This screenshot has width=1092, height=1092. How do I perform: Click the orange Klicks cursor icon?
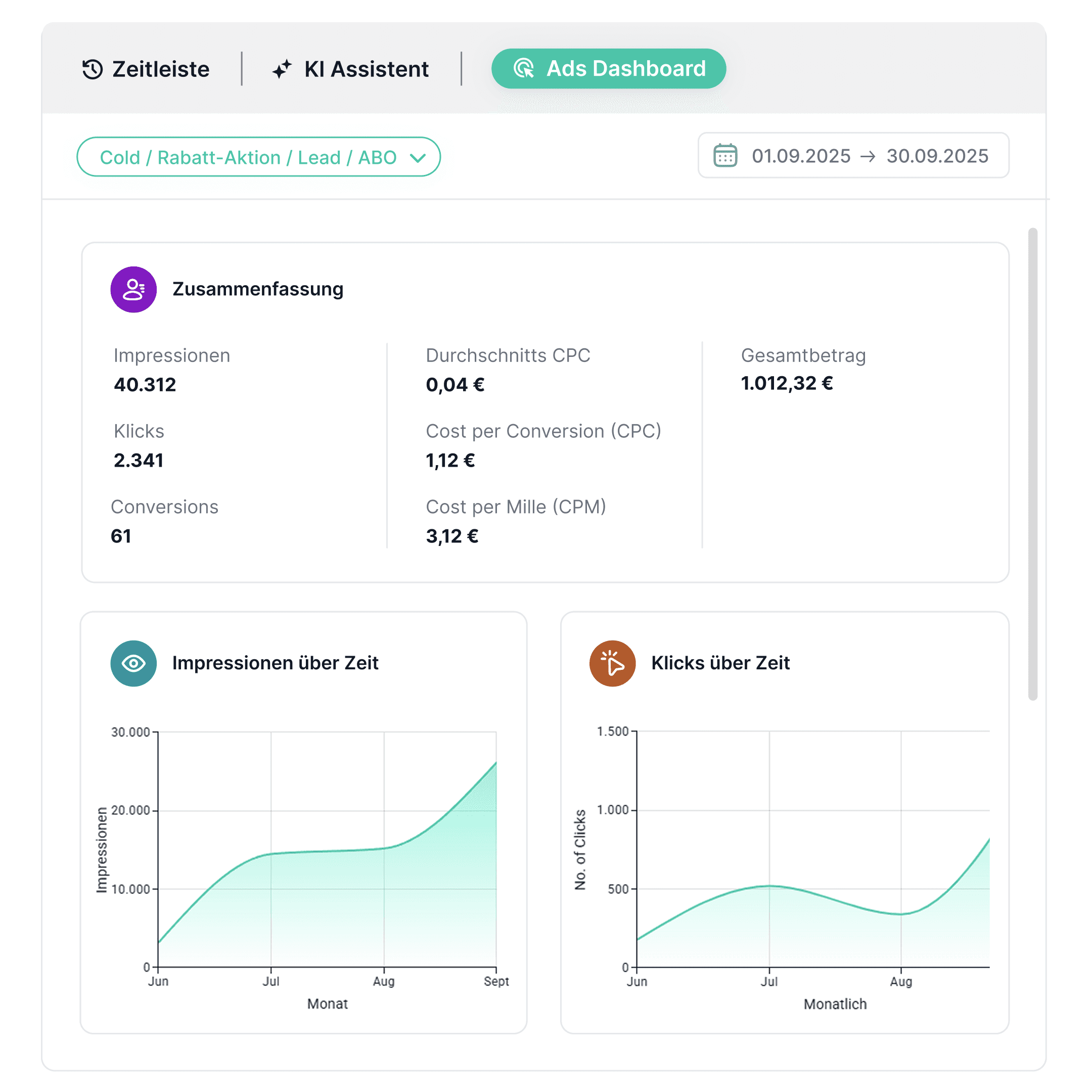[x=612, y=663]
